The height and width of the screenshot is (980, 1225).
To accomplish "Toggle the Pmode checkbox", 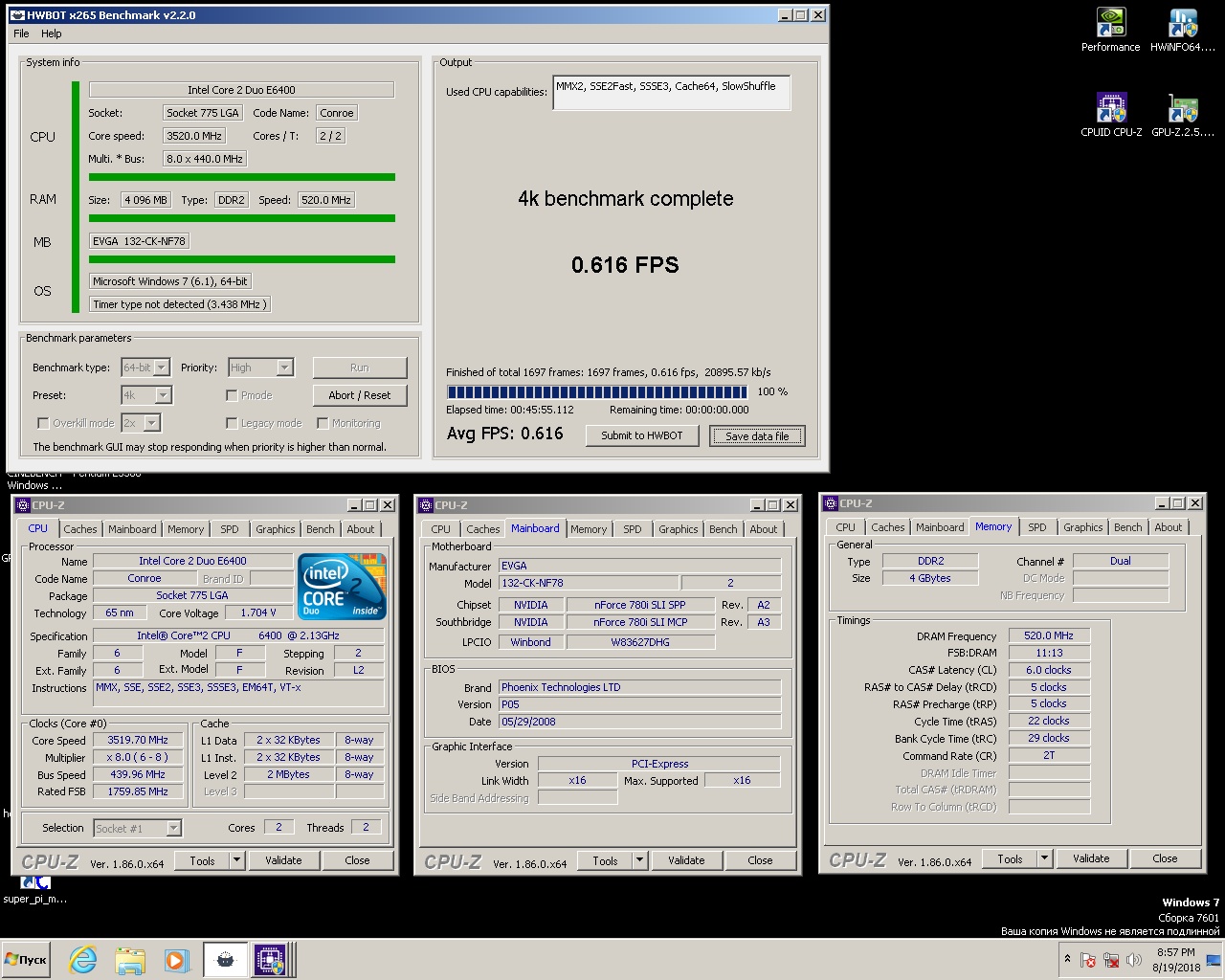I will click(x=232, y=395).
